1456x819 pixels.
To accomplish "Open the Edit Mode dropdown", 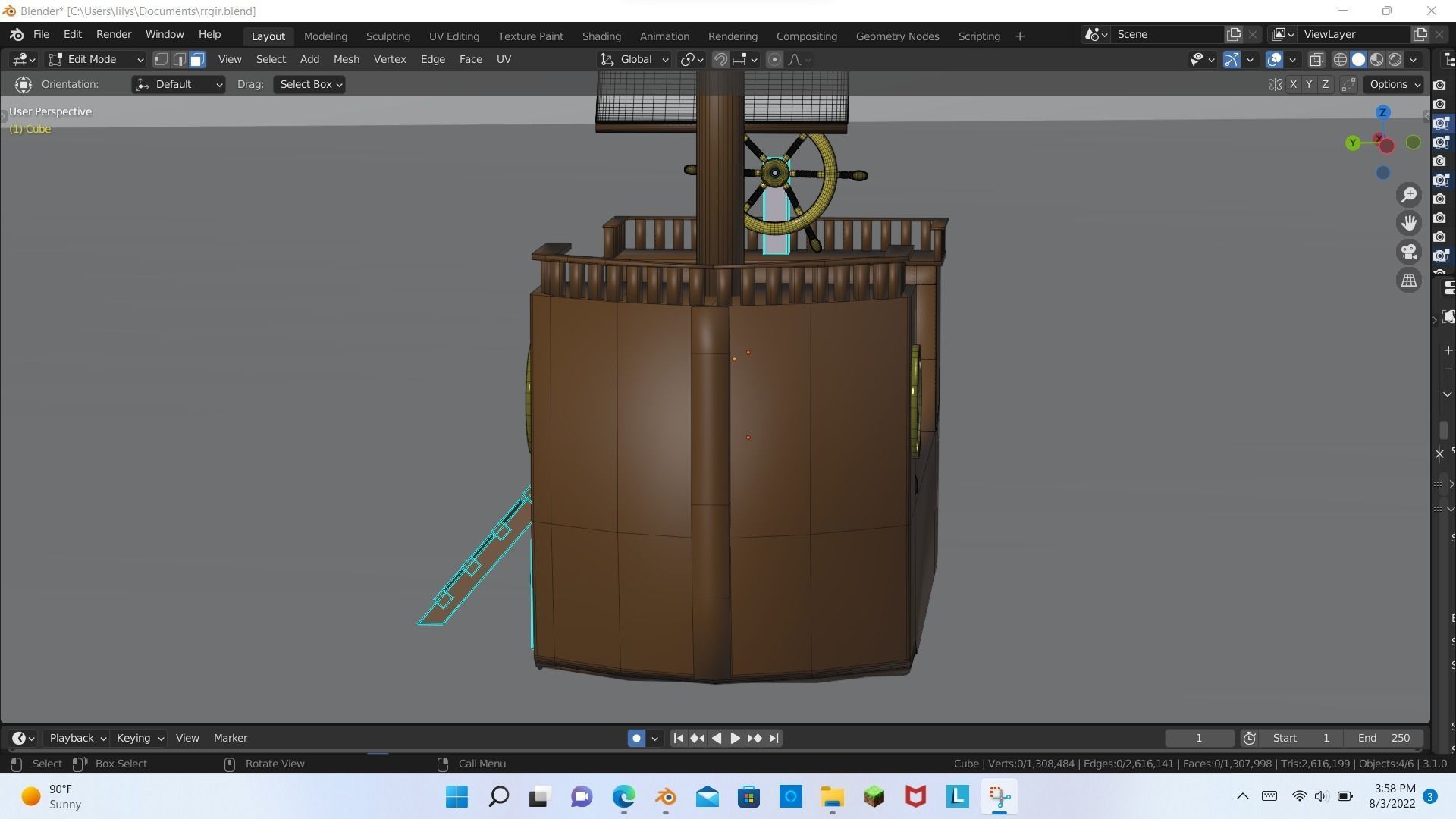I will 96,59.
